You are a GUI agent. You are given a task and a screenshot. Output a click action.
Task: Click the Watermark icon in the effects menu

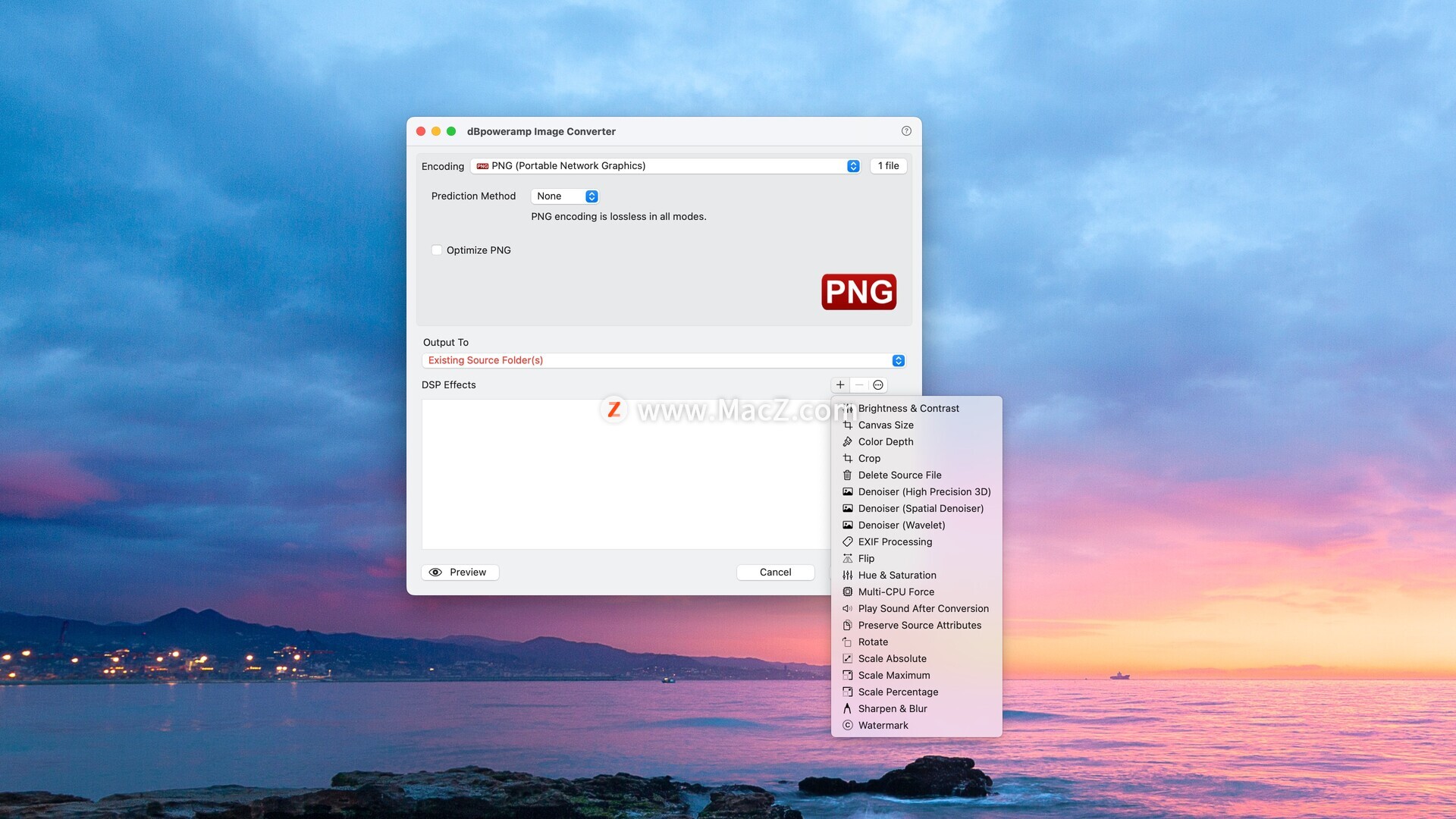(x=848, y=726)
